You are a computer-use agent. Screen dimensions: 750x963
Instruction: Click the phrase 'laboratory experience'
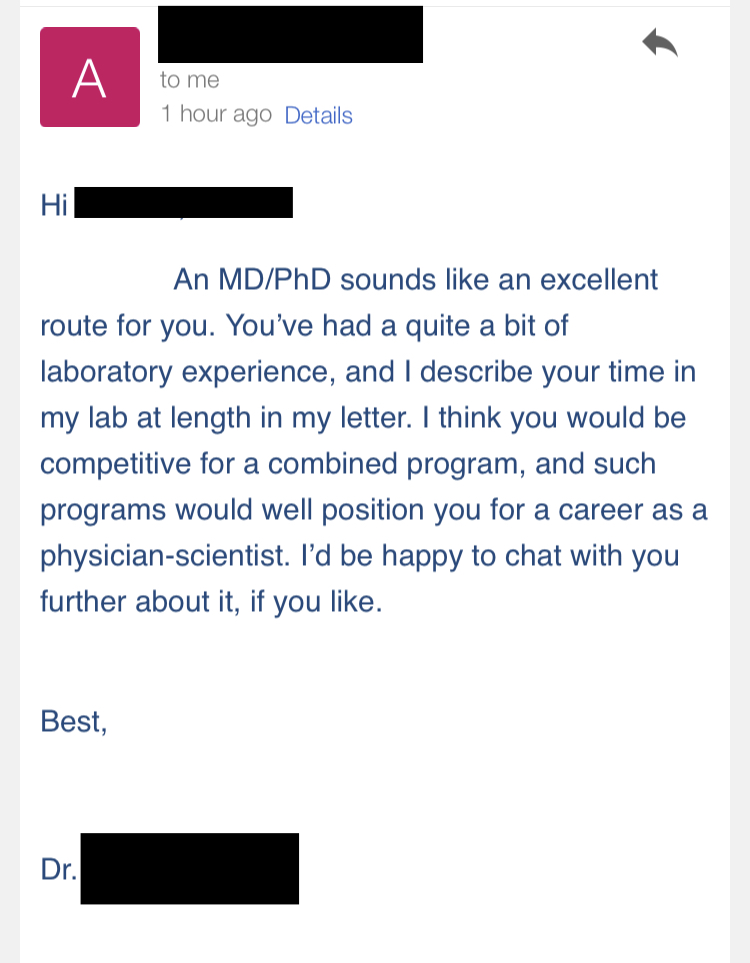[x=188, y=373]
